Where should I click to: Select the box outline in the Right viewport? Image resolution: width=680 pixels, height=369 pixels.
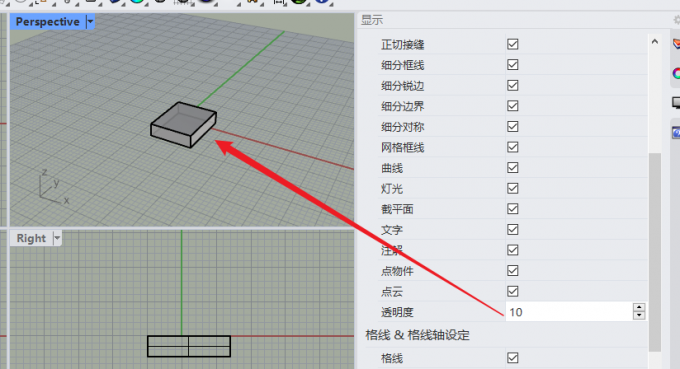coord(189,346)
